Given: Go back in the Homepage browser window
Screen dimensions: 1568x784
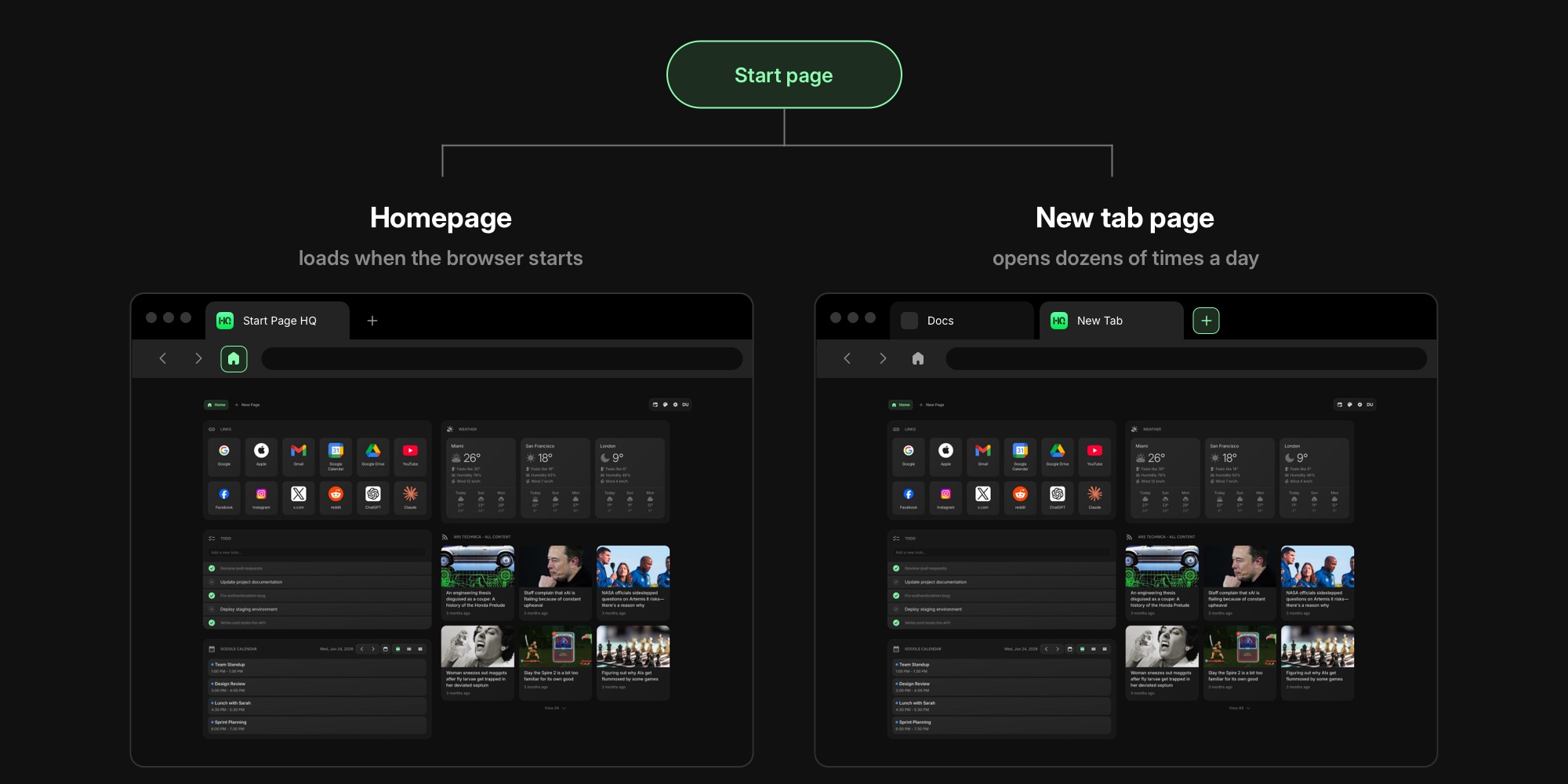Looking at the screenshot, I should pyautogui.click(x=162, y=358).
